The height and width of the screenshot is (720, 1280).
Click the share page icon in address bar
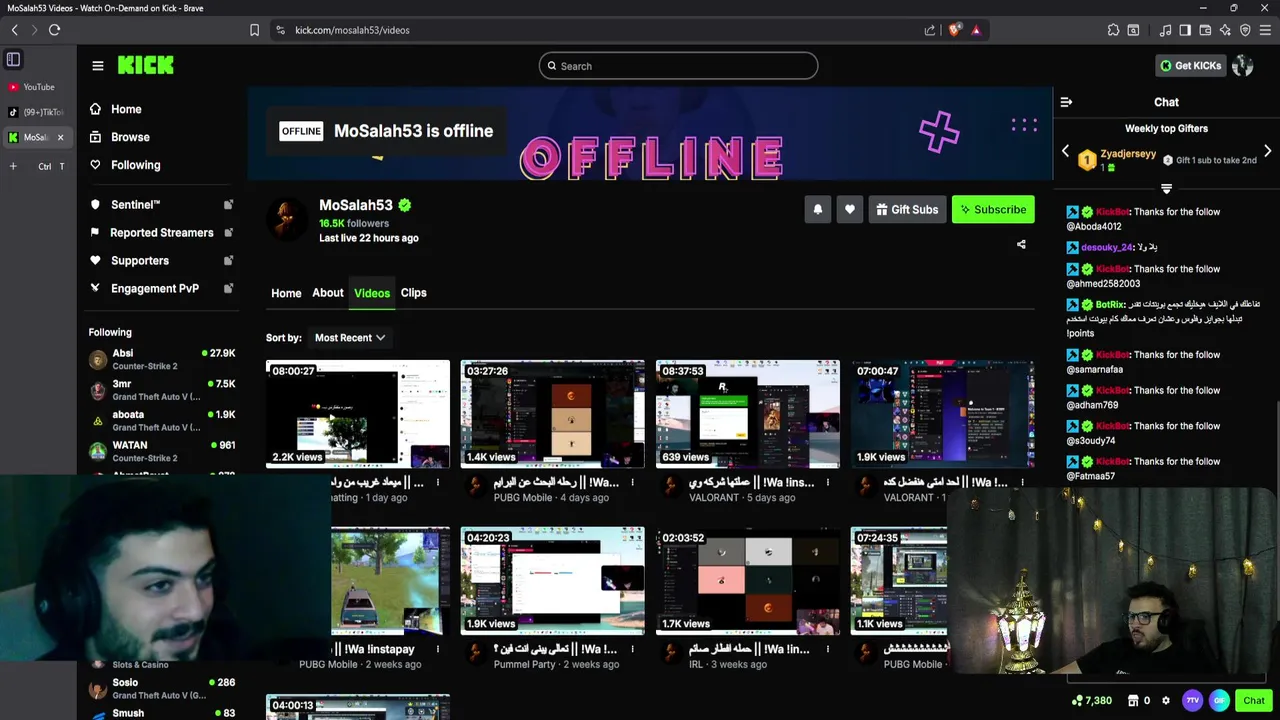click(930, 30)
